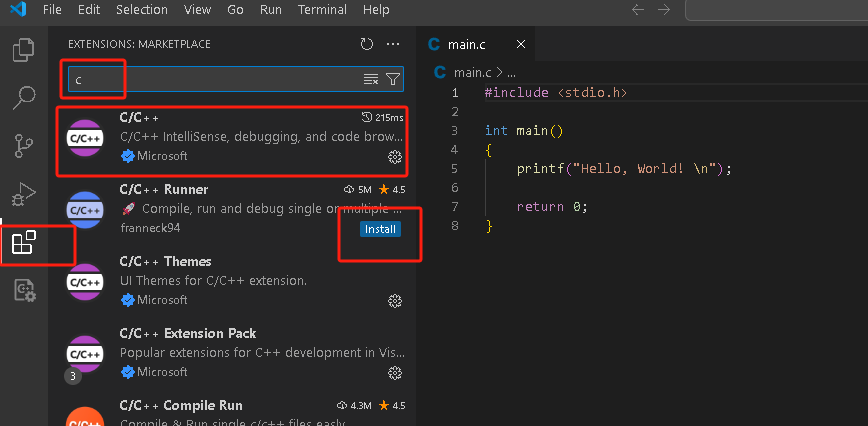This screenshot has width=868, height=426.
Task: Open manage gear for C/C++ Themes
Action: click(395, 301)
